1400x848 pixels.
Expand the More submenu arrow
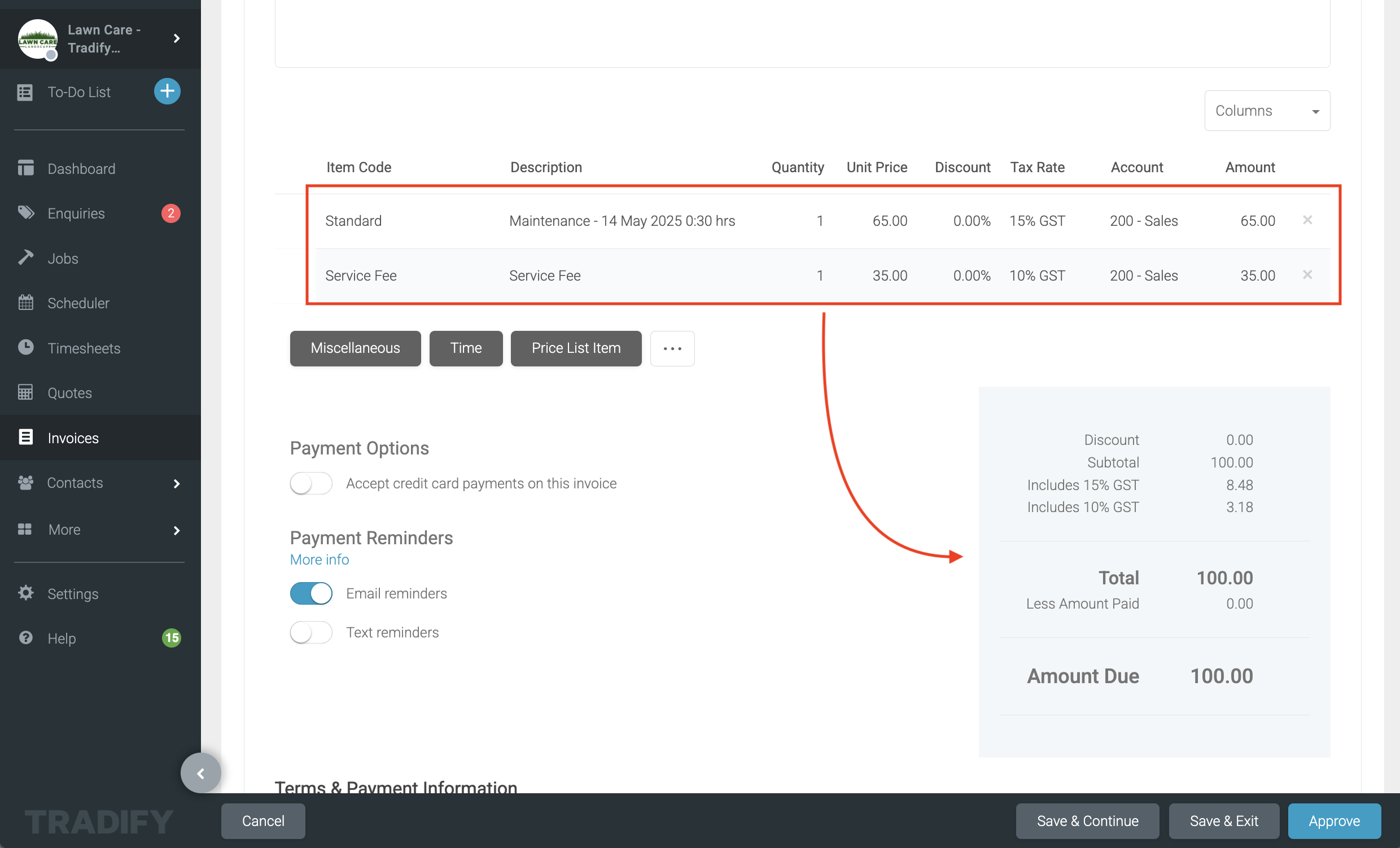tap(177, 530)
